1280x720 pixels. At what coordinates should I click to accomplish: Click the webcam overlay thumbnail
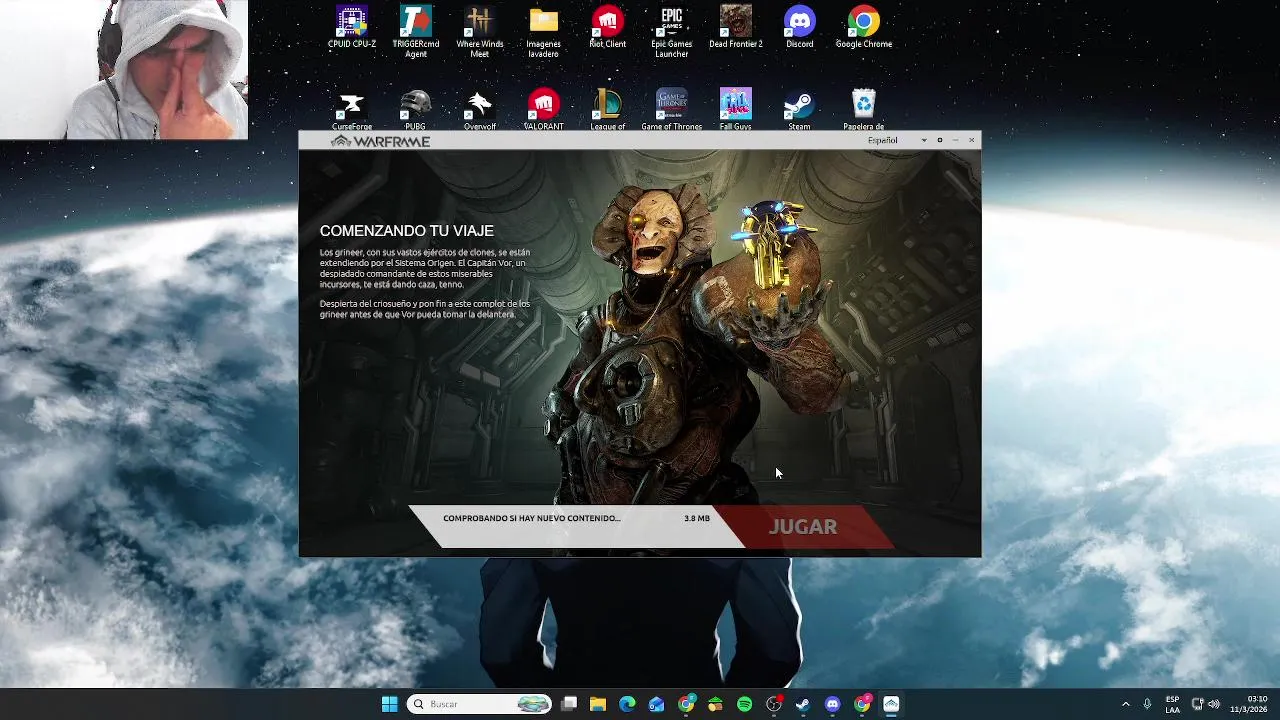click(124, 69)
